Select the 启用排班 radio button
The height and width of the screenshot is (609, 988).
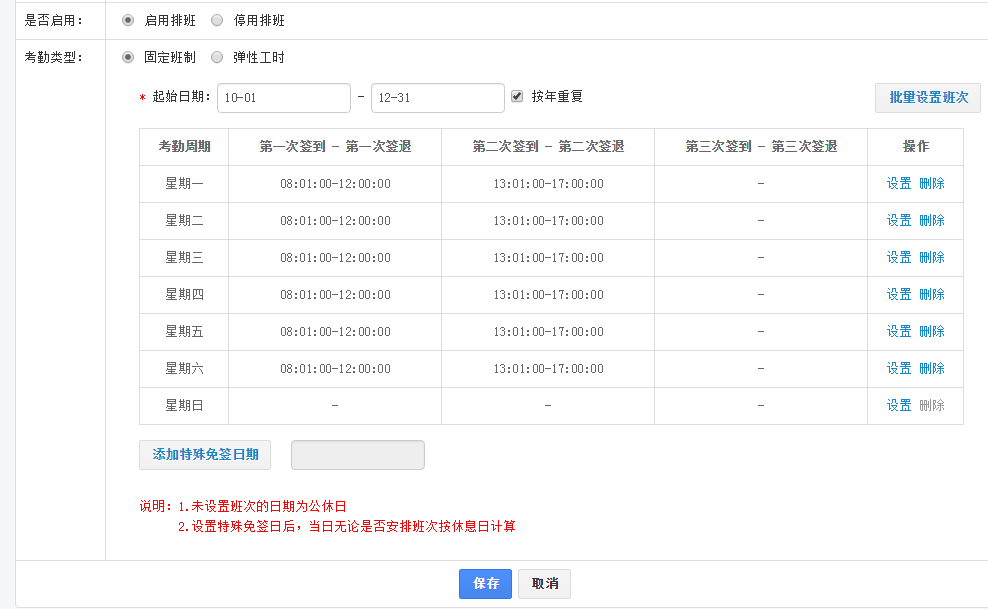[128, 20]
